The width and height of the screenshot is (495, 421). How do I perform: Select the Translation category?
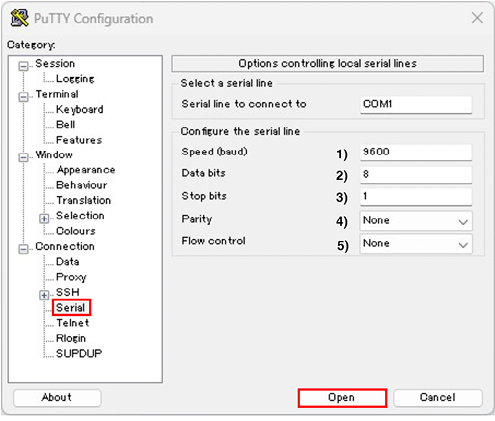click(x=84, y=200)
